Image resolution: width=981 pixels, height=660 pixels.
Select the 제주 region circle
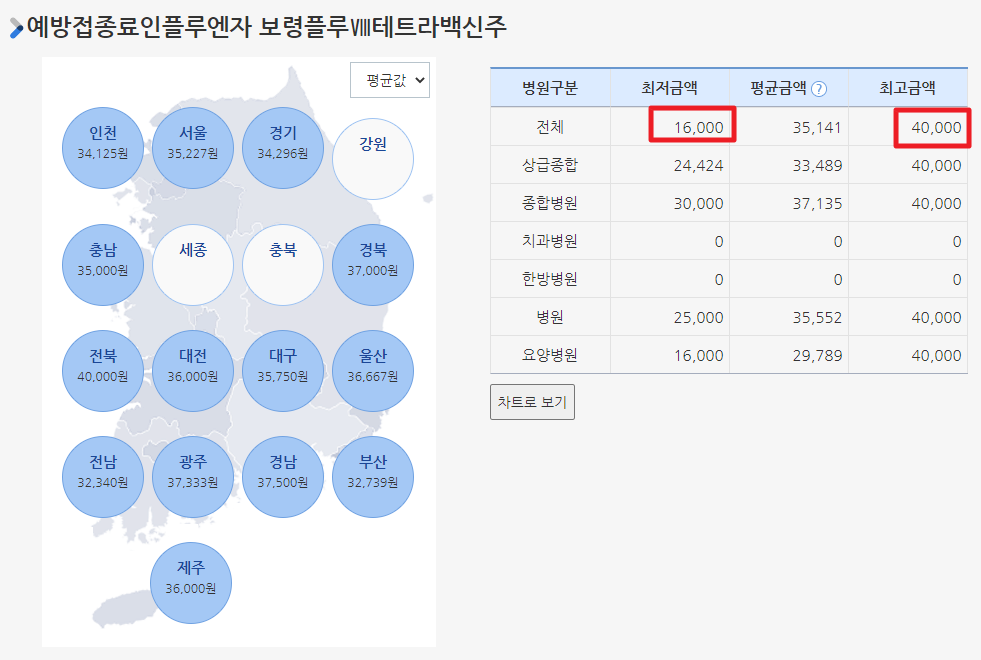coord(191,582)
